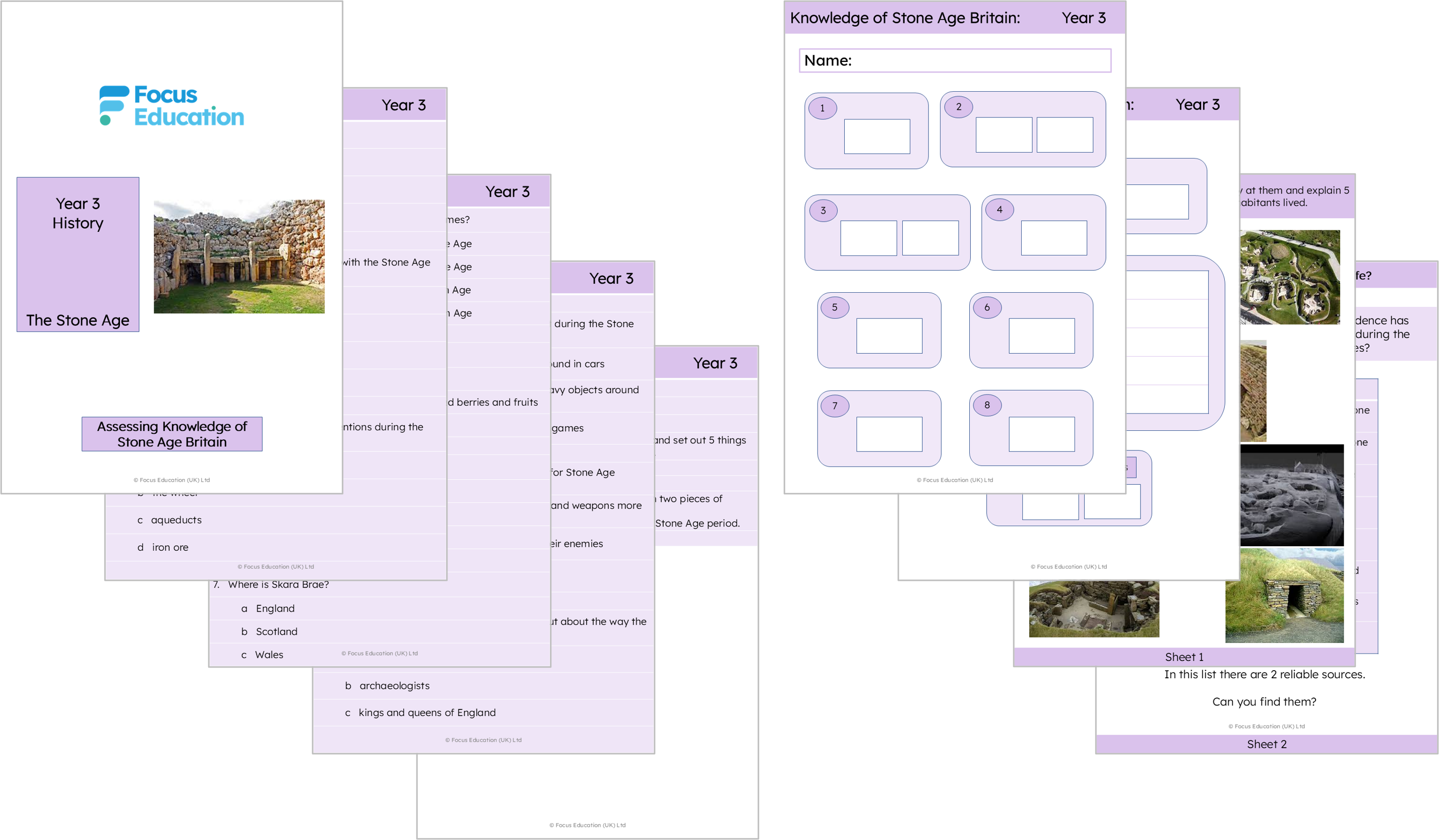This screenshot has width=1439, height=840.
Task: Click 'In this list there are 2 reliable sources.'
Action: (1265, 675)
